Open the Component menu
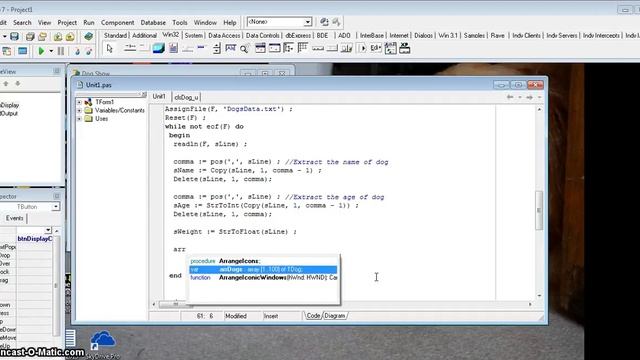 coord(118,22)
